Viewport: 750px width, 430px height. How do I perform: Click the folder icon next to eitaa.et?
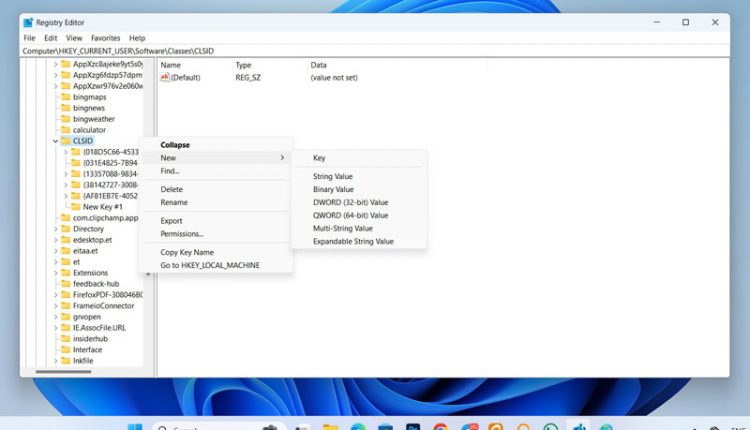[x=66, y=251]
